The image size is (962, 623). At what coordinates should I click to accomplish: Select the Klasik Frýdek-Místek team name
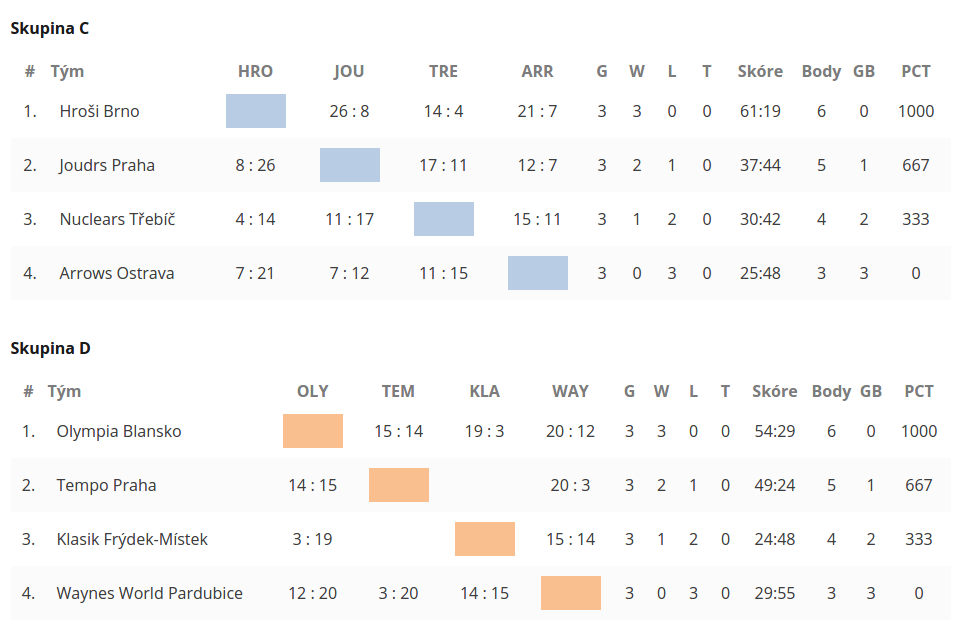132,539
